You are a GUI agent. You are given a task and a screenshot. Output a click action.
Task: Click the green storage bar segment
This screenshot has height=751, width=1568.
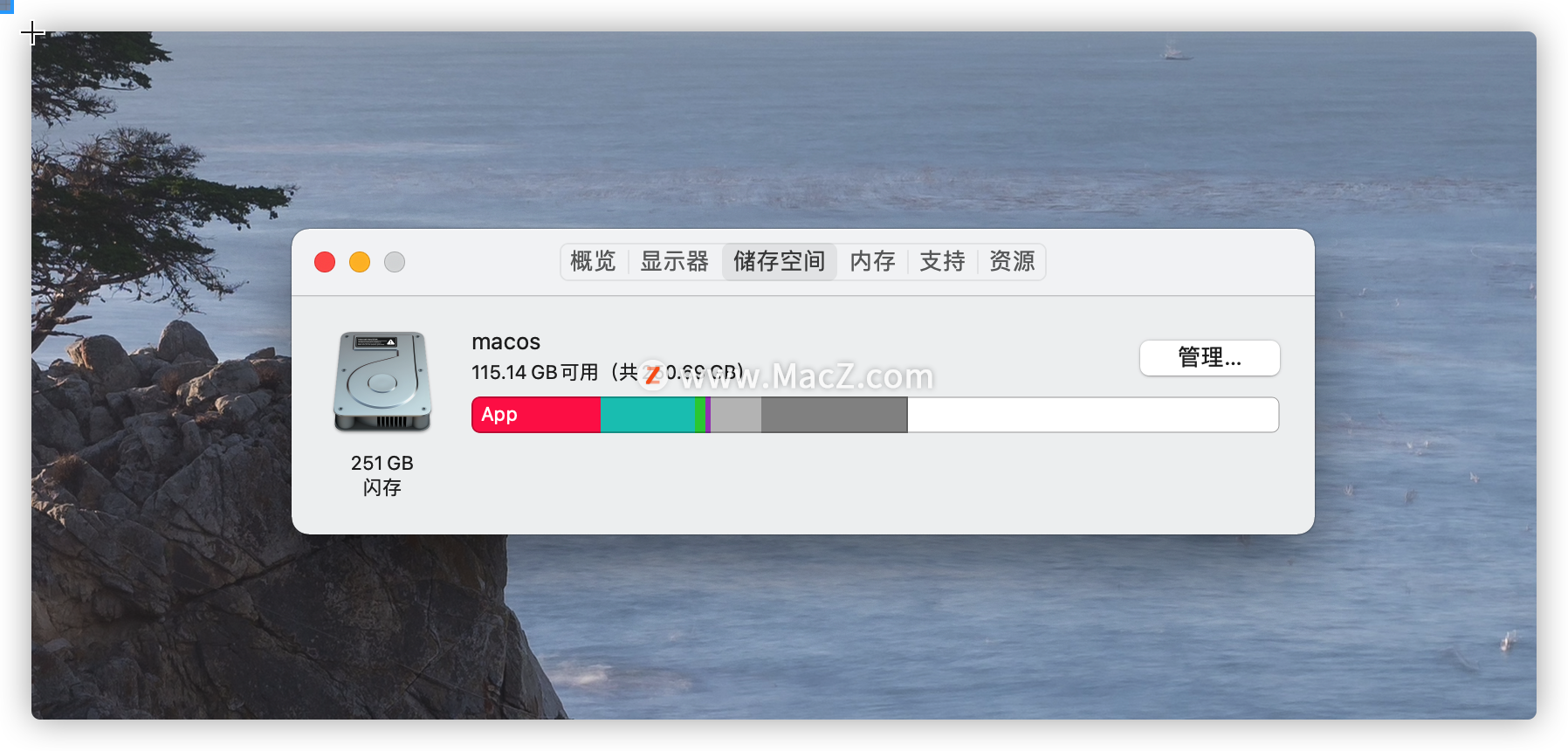point(700,415)
